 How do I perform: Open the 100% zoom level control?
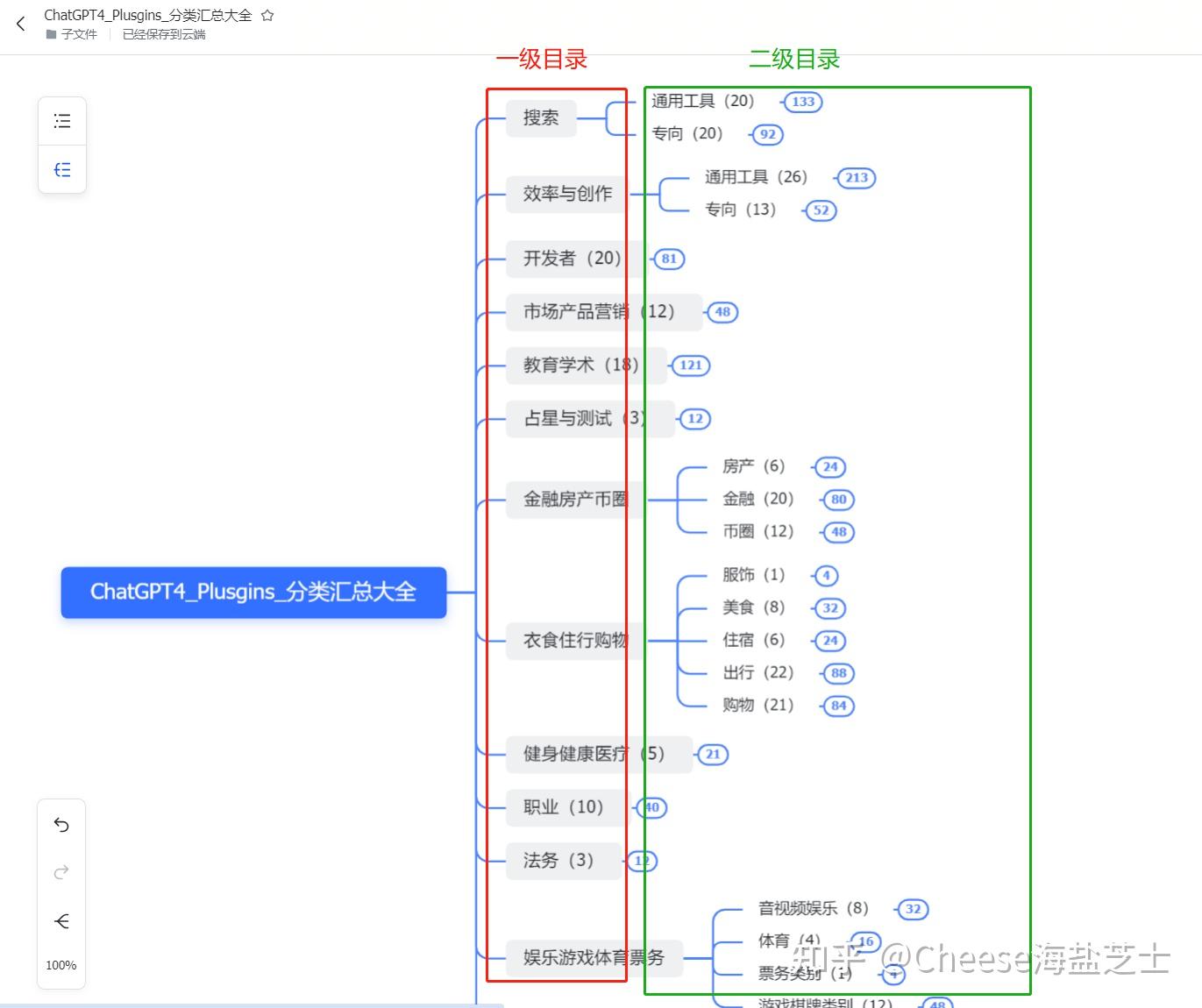tap(61, 965)
